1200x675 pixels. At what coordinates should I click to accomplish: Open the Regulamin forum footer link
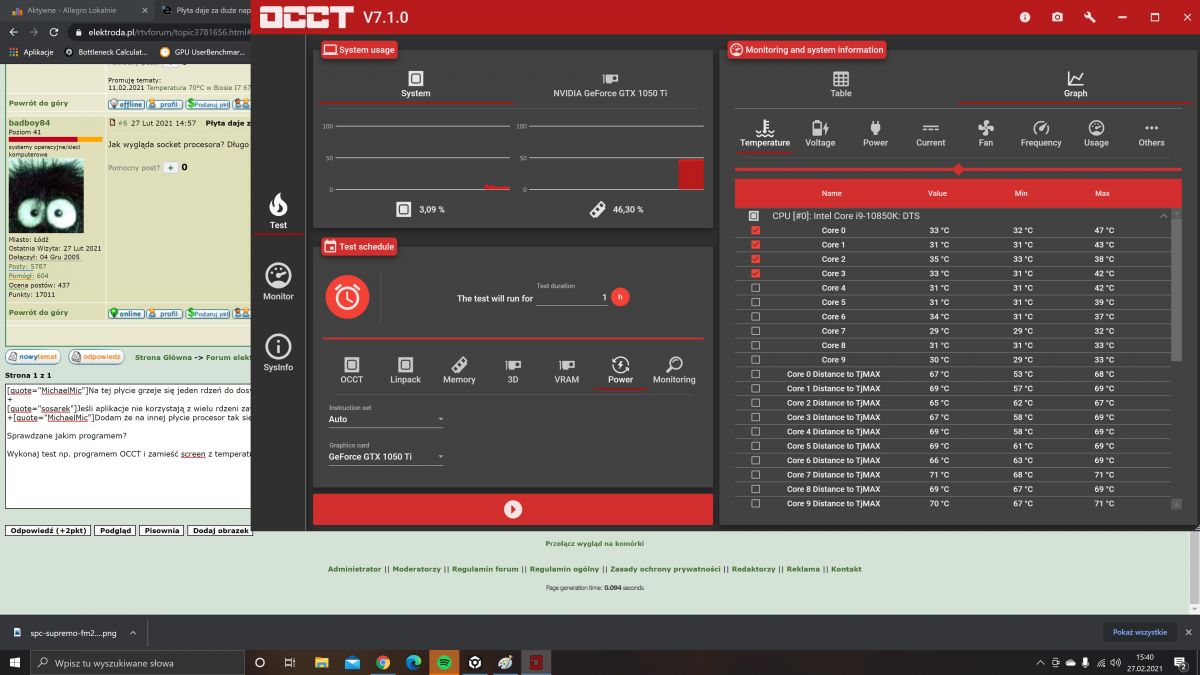pos(485,569)
